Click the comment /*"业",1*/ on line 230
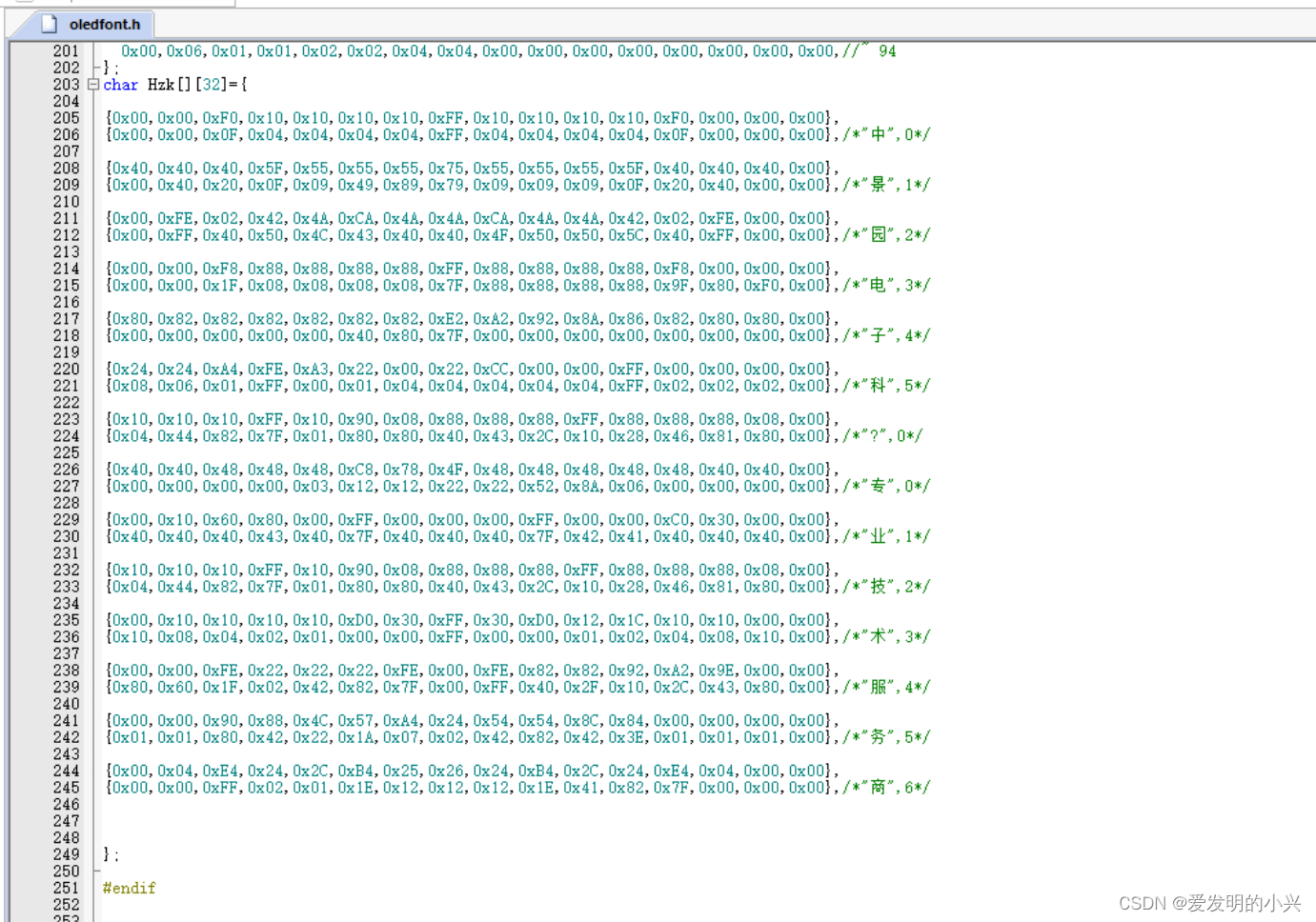 (886, 536)
